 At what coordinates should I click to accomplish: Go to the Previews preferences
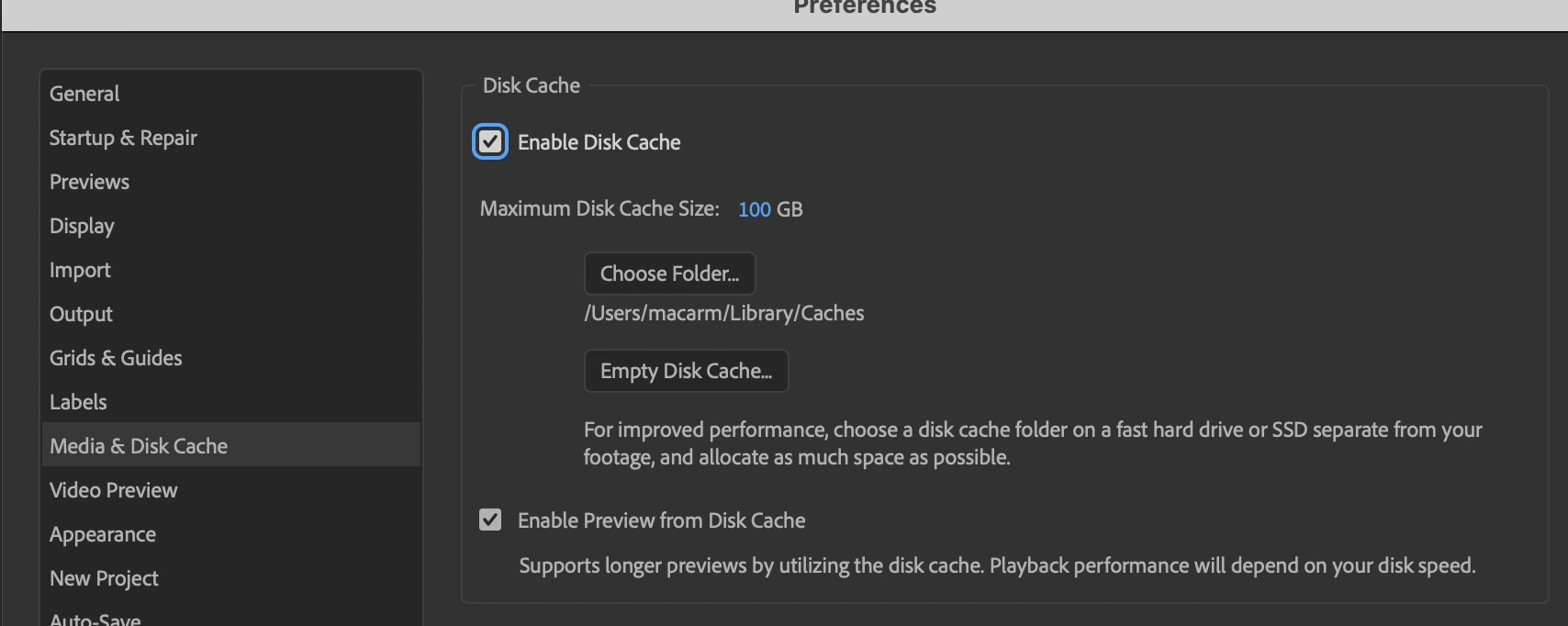[x=89, y=182]
